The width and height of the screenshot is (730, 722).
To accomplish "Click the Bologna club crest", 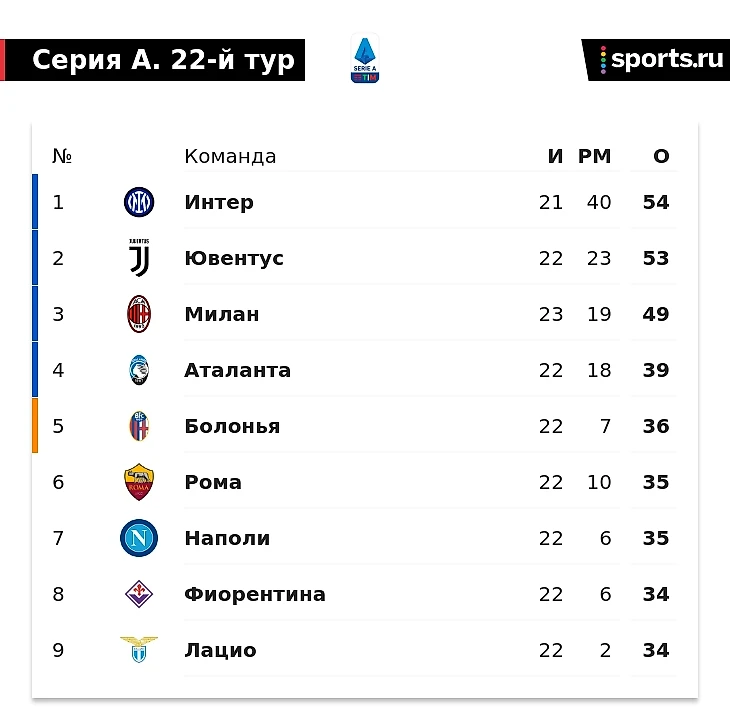I will tap(139, 426).
